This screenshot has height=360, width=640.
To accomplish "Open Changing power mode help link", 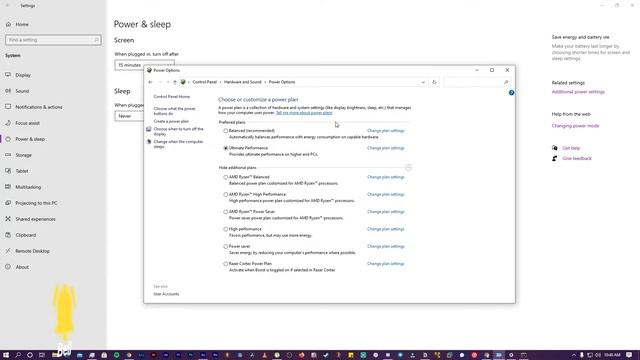I will click(x=576, y=126).
